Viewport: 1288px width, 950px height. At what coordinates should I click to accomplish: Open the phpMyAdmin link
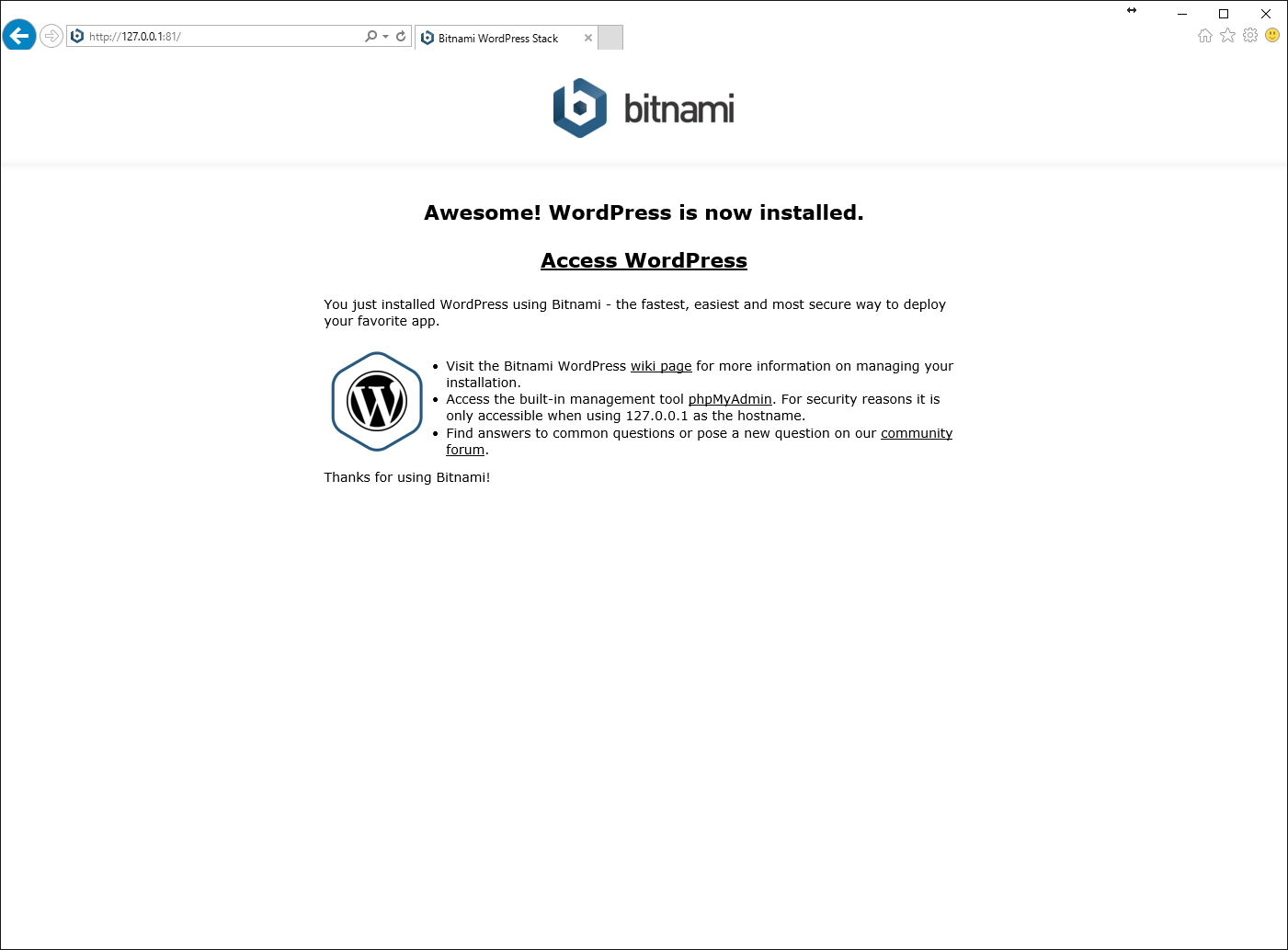[x=730, y=399]
